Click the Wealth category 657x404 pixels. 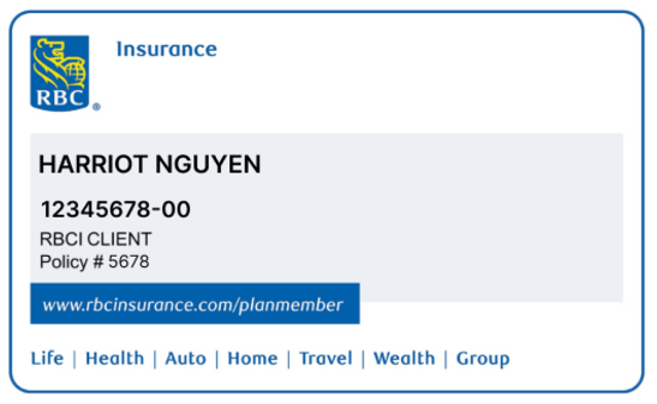click(404, 358)
